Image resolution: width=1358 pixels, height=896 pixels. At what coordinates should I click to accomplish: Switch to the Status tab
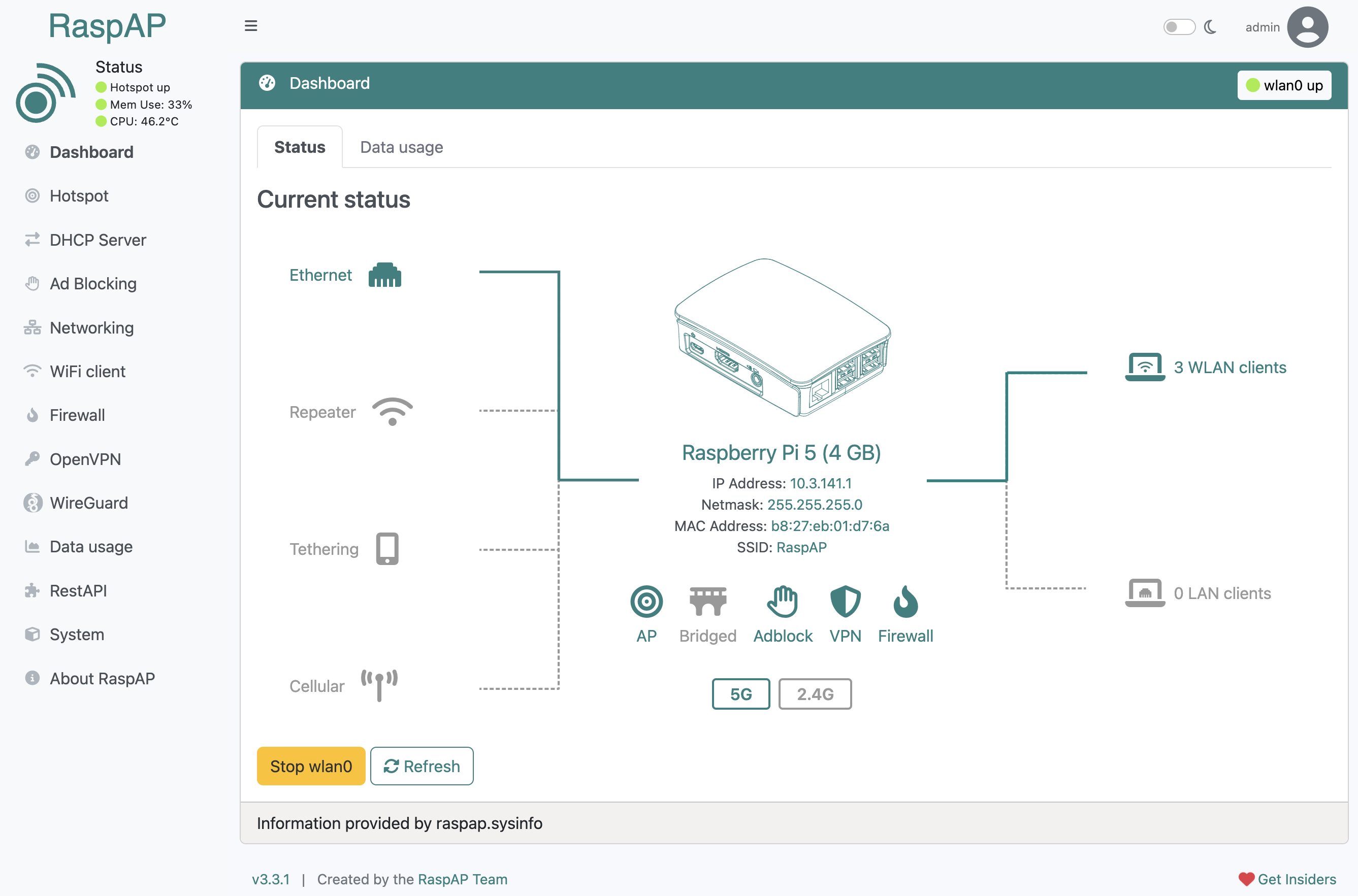coord(300,147)
